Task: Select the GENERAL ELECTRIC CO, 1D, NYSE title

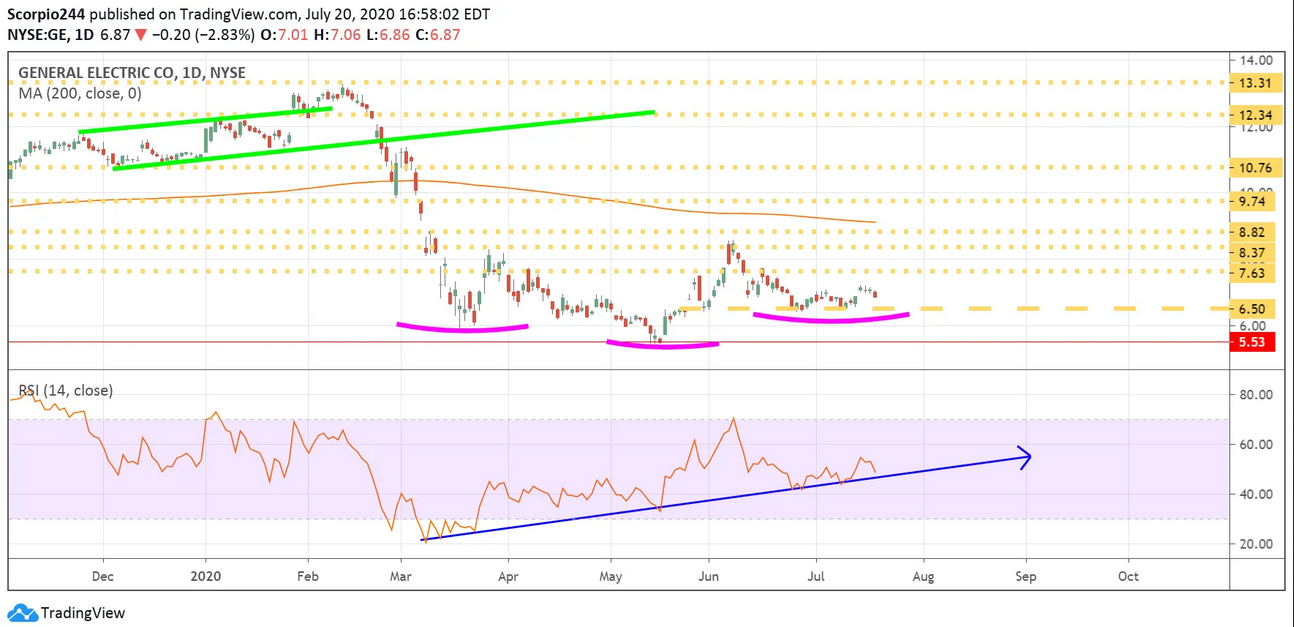Action: coord(132,73)
